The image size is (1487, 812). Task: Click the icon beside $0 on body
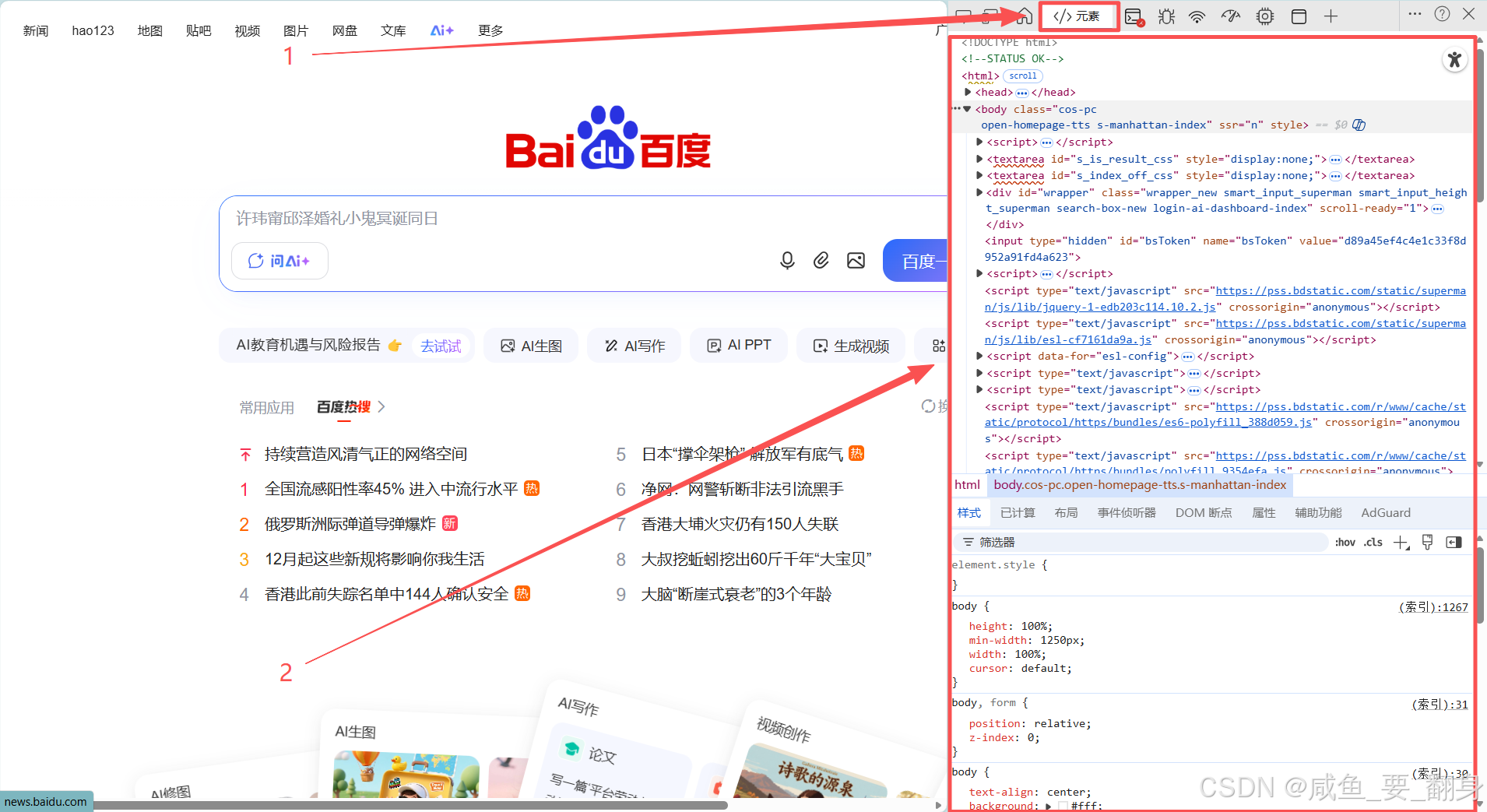pyautogui.click(x=1359, y=125)
